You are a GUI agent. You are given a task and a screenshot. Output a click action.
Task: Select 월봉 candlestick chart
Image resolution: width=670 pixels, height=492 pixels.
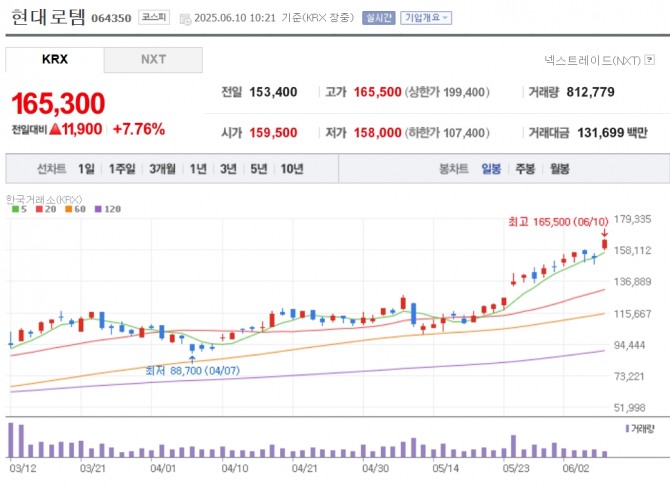click(x=560, y=169)
